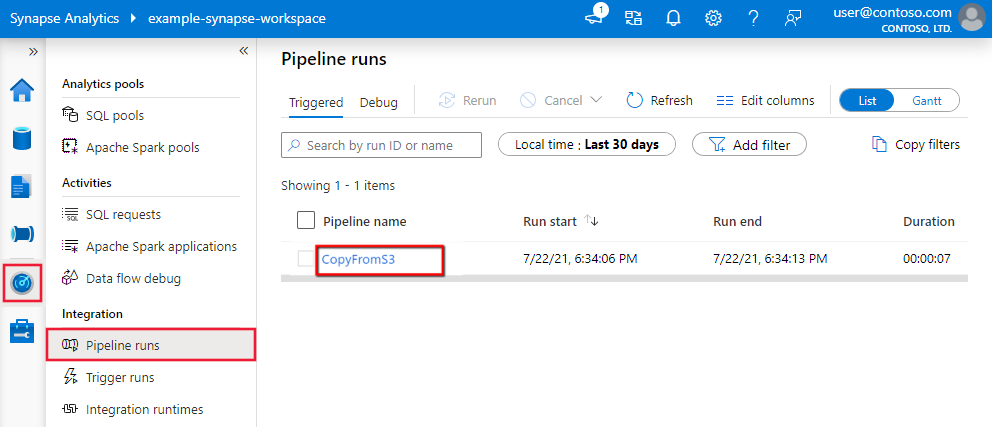The height and width of the screenshot is (427, 992).
Task: Expand the left navigation rail
Action: pyautogui.click(x=32, y=51)
